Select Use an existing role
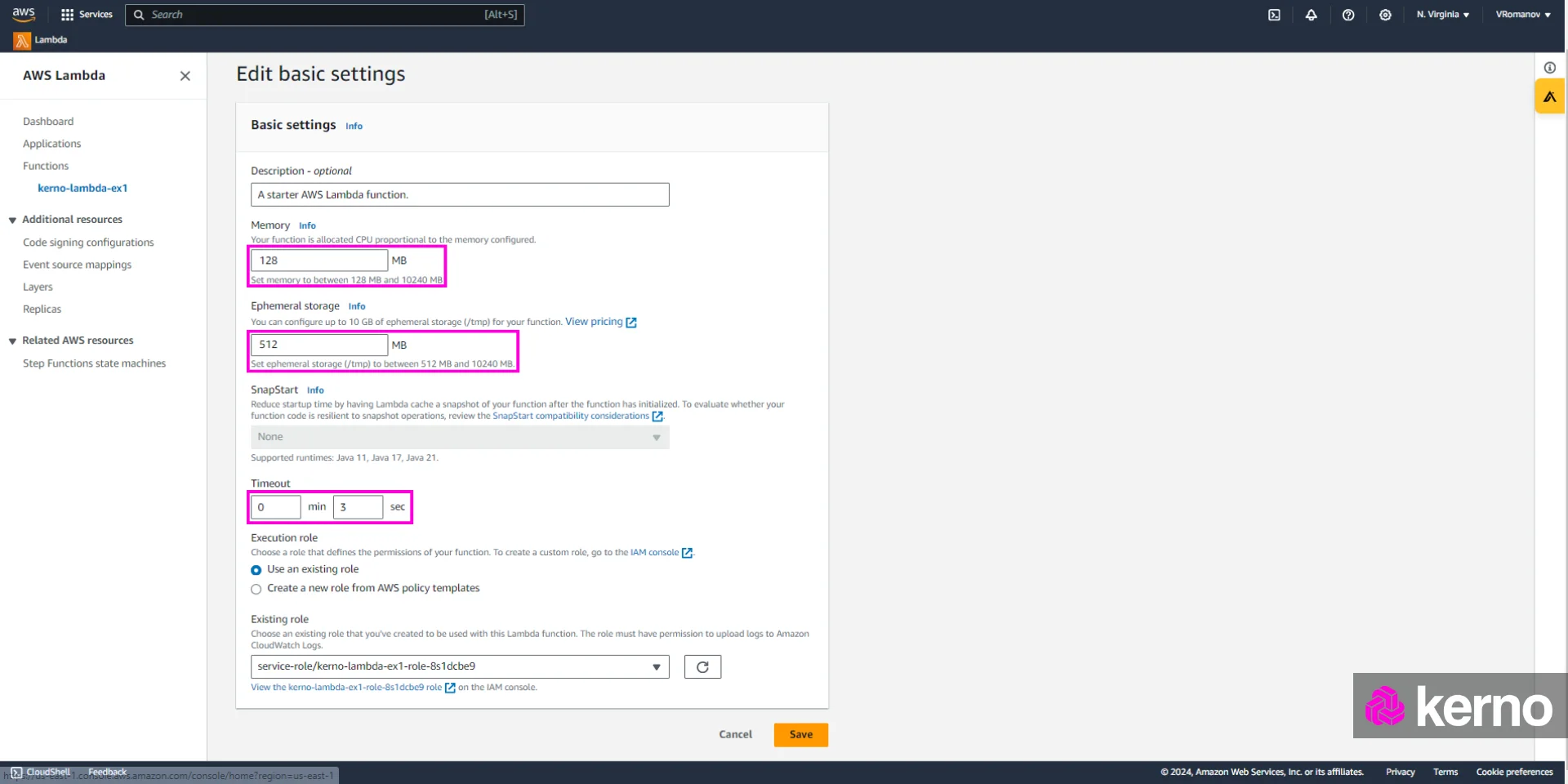Screen dimensions: 1568x784 (x=256, y=570)
